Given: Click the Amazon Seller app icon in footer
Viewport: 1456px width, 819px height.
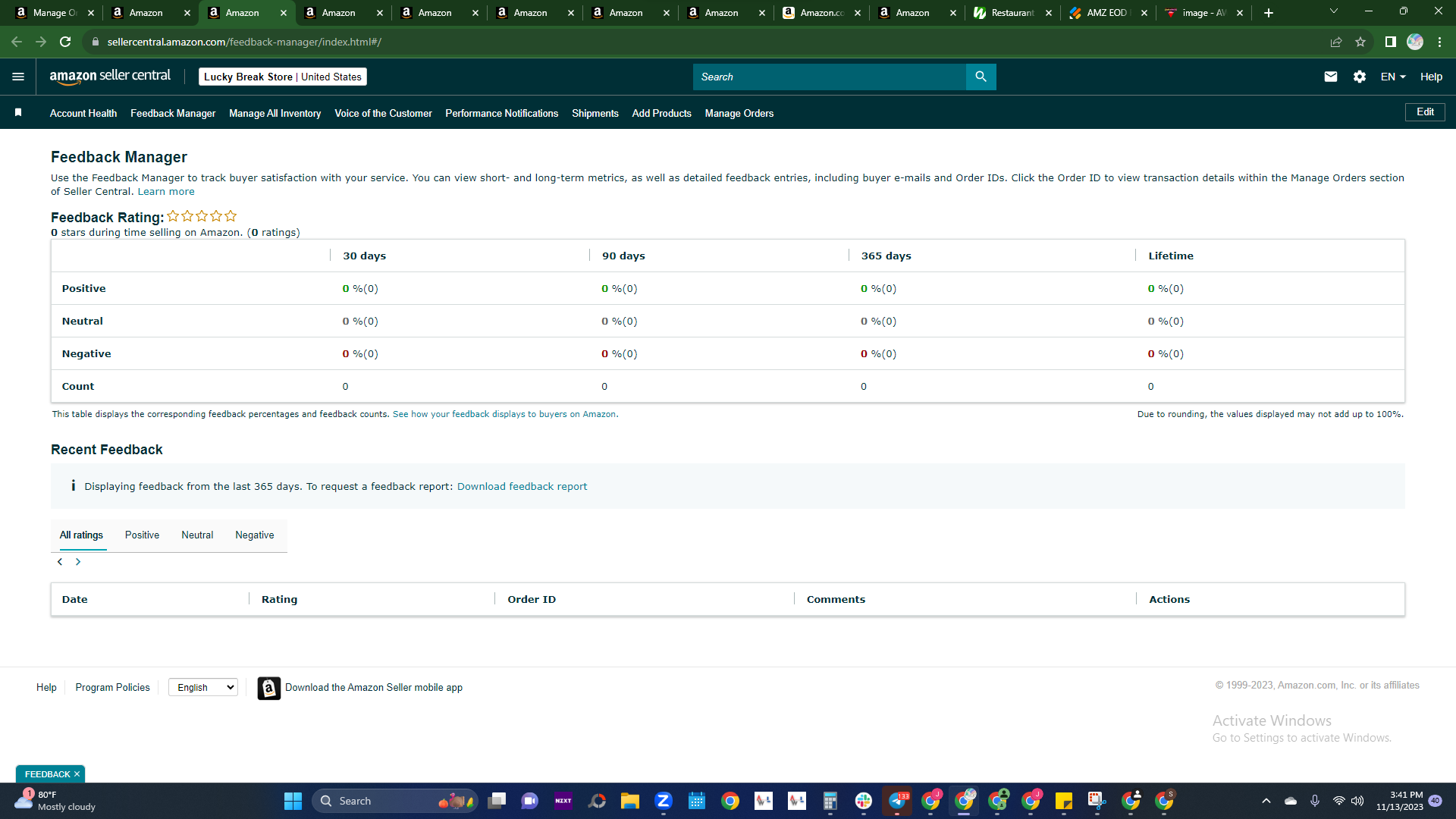Looking at the screenshot, I should click(269, 688).
